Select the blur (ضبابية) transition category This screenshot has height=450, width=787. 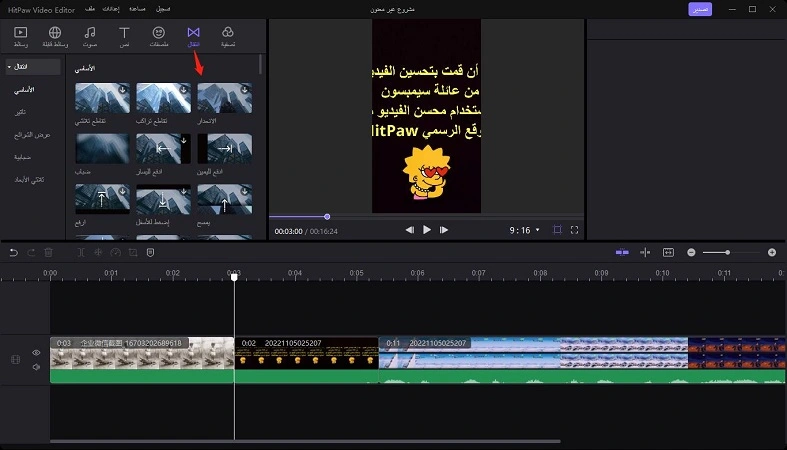point(23,157)
